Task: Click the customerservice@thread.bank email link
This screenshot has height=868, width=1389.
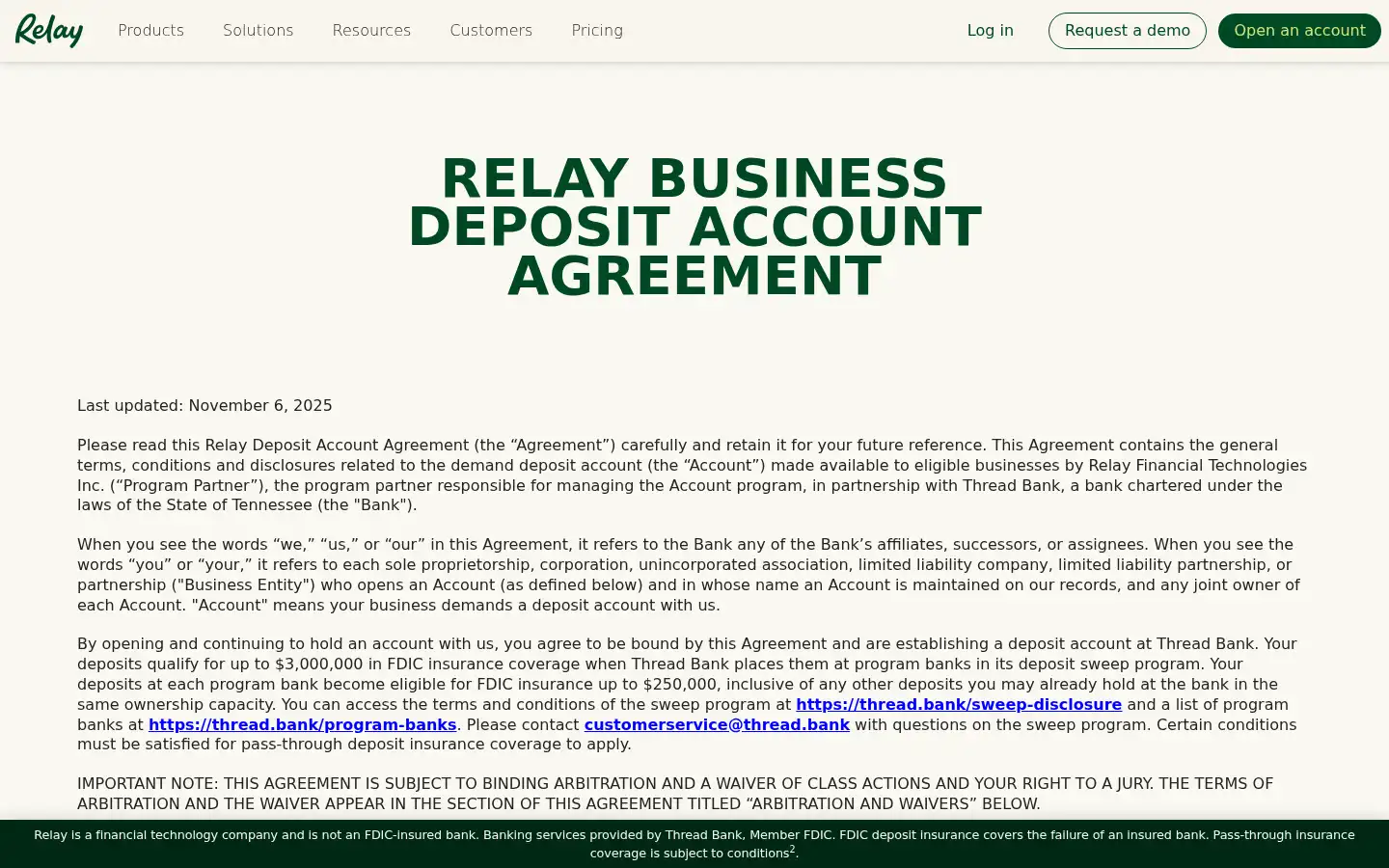Action: click(x=717, y=724)
